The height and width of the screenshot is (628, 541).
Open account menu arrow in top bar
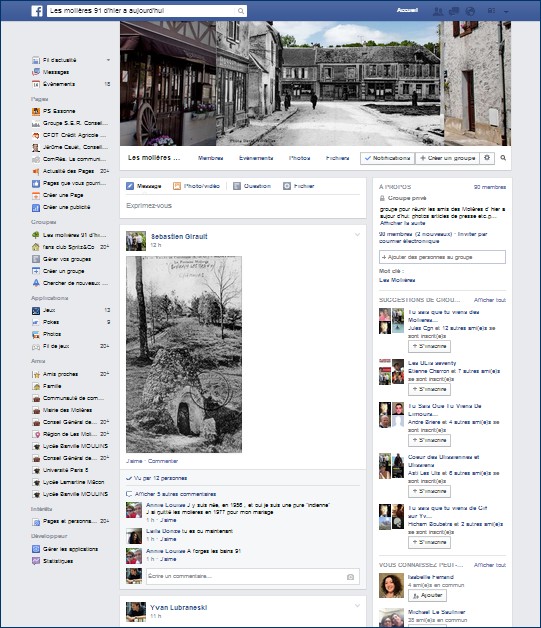(507, 12)
